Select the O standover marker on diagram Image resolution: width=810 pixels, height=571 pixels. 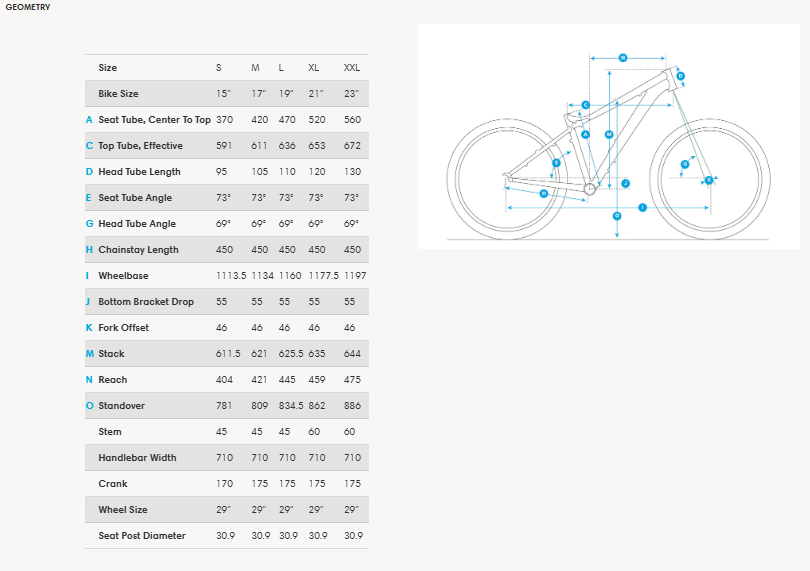click(617, 215)
